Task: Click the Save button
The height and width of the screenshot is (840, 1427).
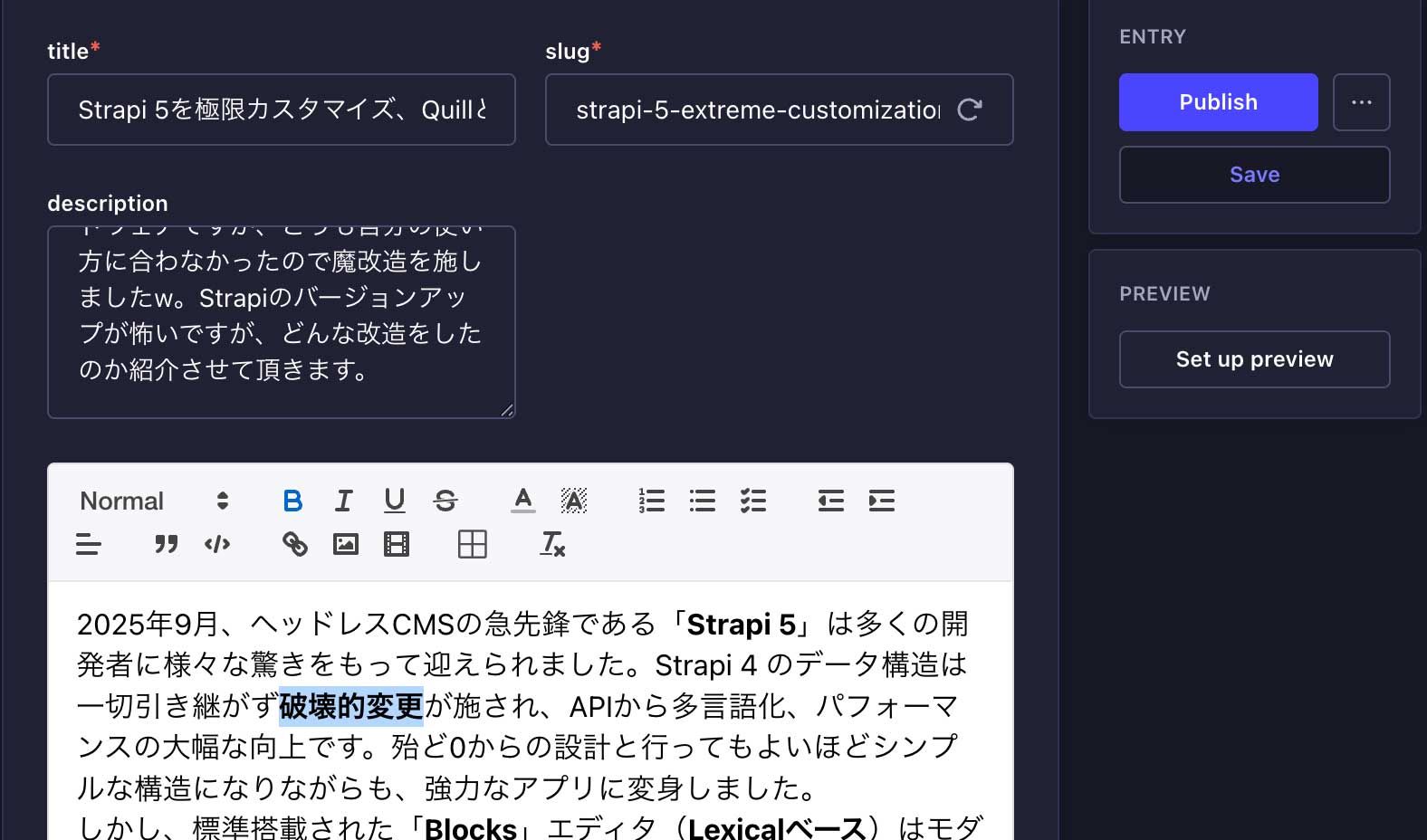Action: 1254,175
